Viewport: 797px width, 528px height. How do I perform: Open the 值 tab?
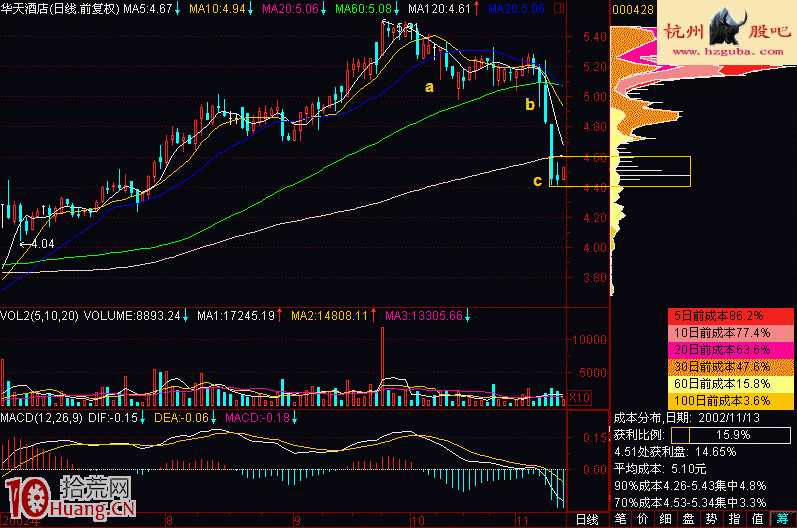[757, 519]
